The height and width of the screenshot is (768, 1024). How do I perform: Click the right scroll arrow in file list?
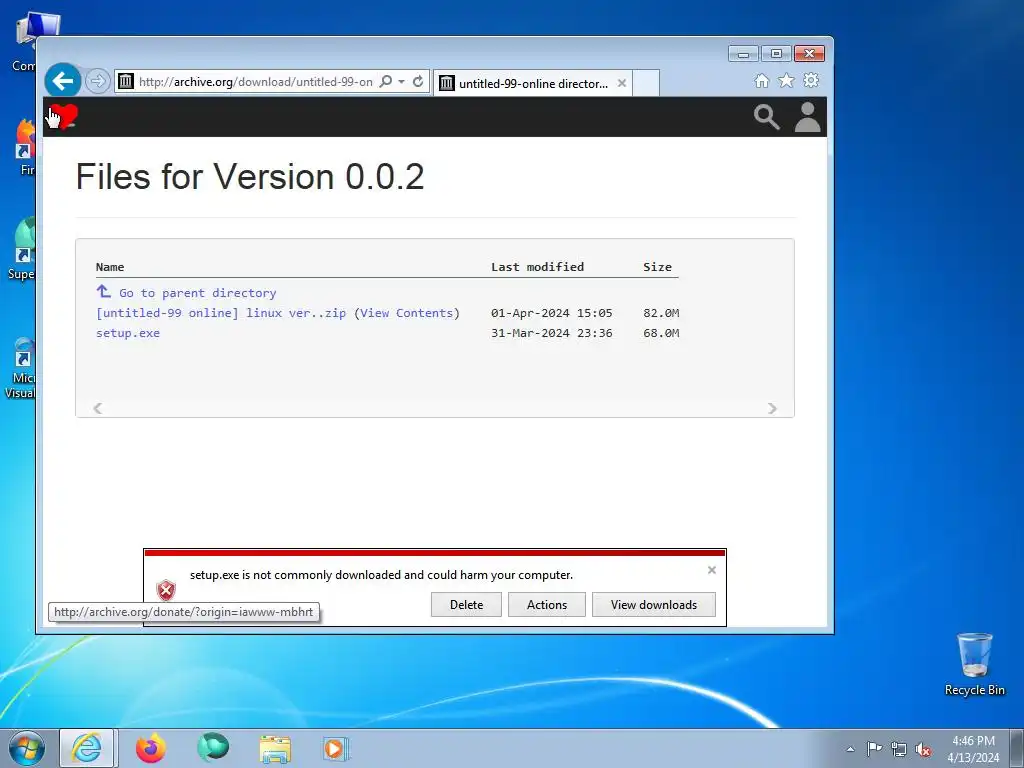point(773,408)
